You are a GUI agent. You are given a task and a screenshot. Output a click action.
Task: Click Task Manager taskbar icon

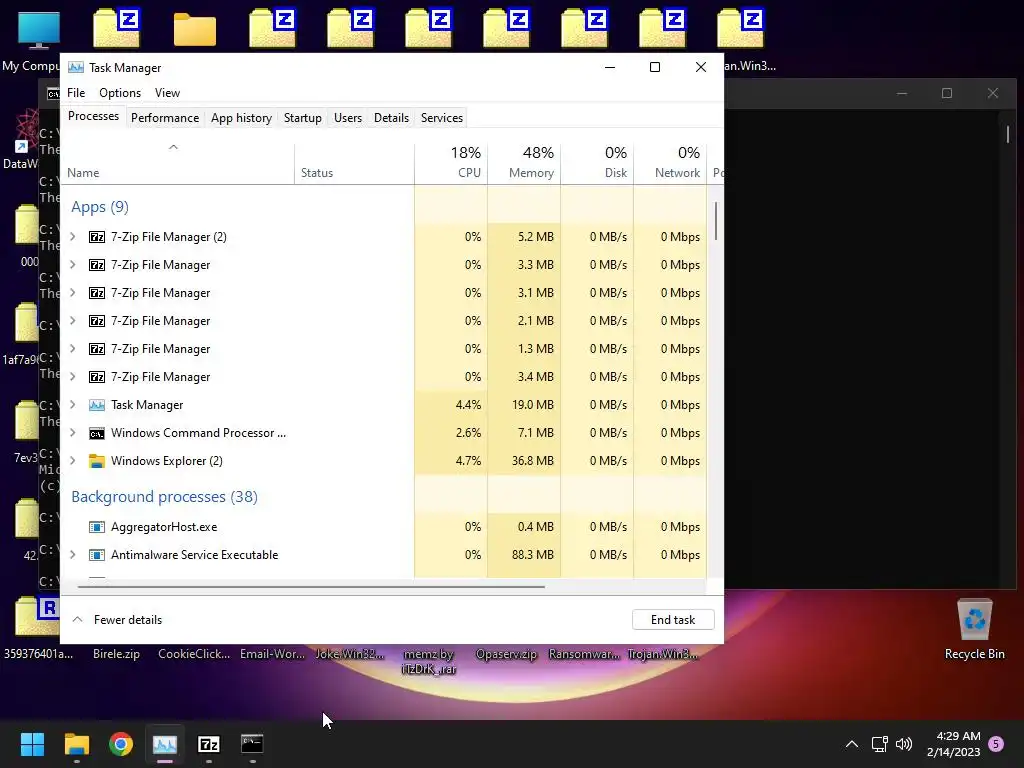click(x=165, y=744)
